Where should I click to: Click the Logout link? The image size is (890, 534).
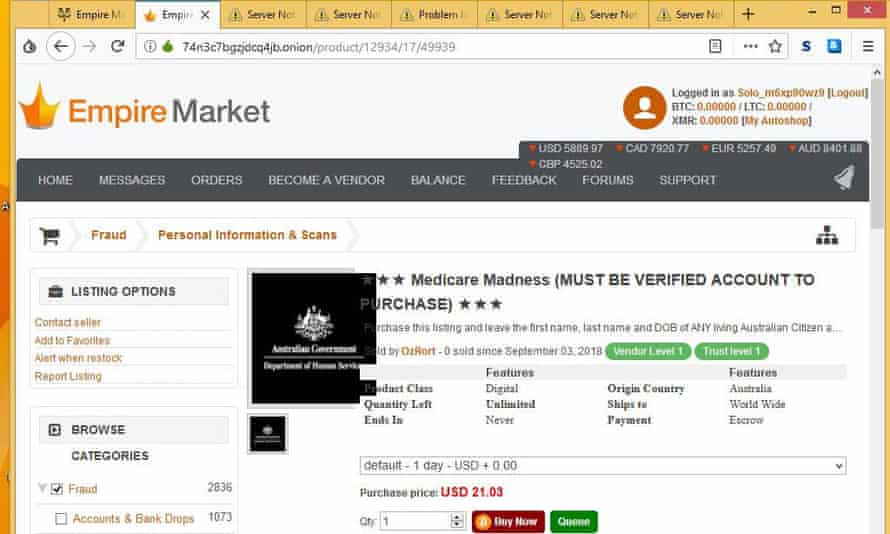846,92
